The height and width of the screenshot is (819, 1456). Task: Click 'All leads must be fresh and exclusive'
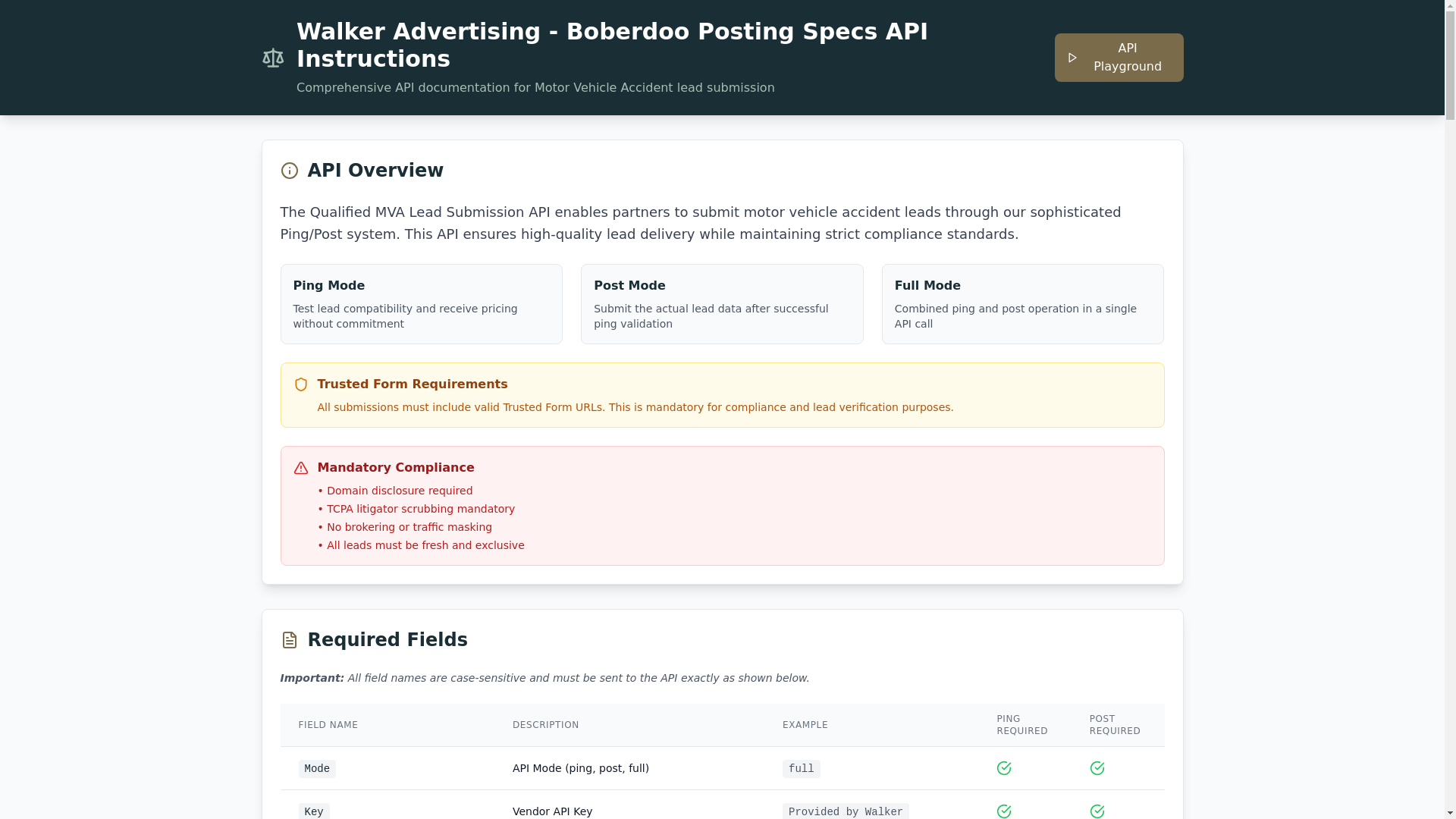tap(421, 545)
